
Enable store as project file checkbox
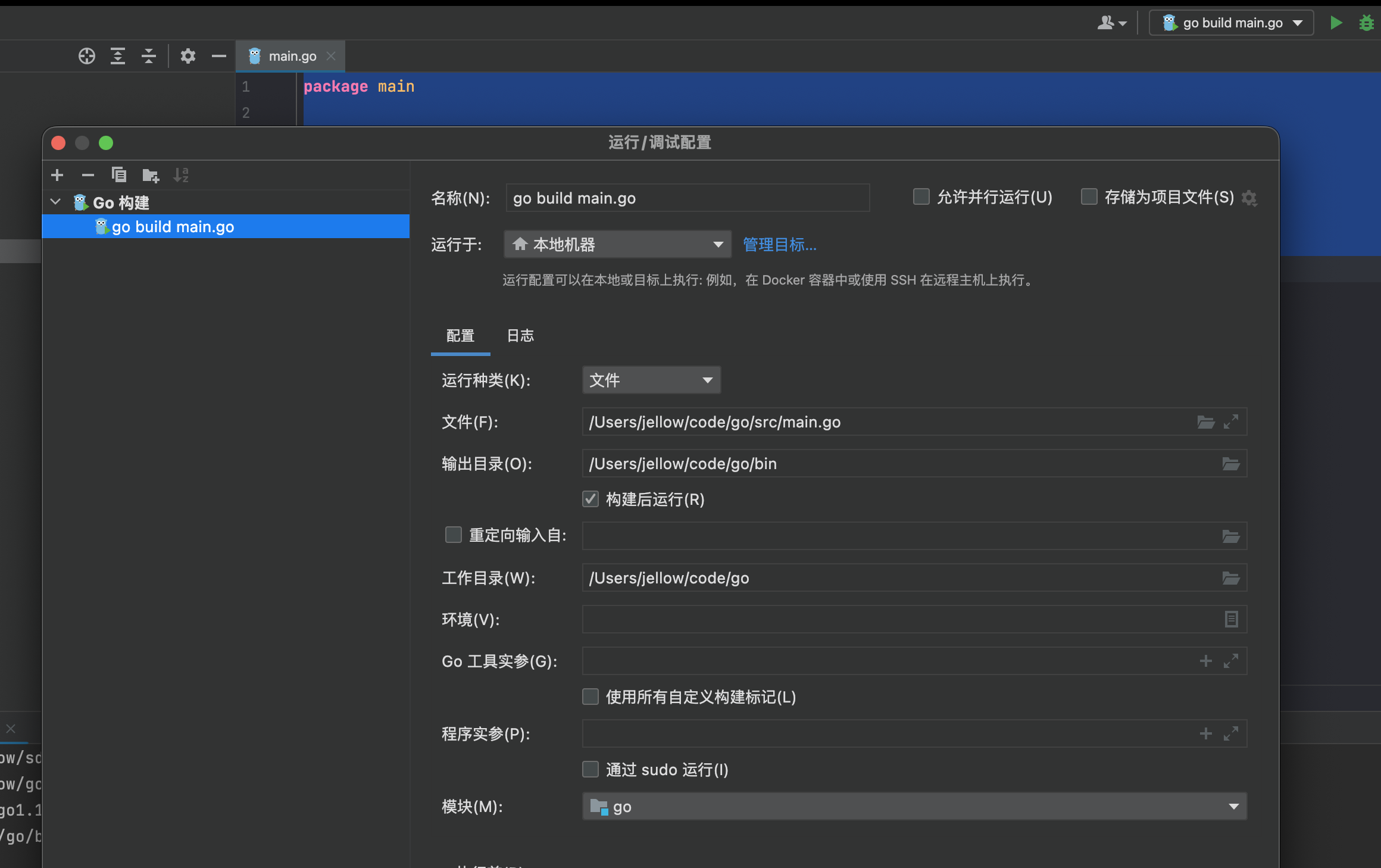1089,197
